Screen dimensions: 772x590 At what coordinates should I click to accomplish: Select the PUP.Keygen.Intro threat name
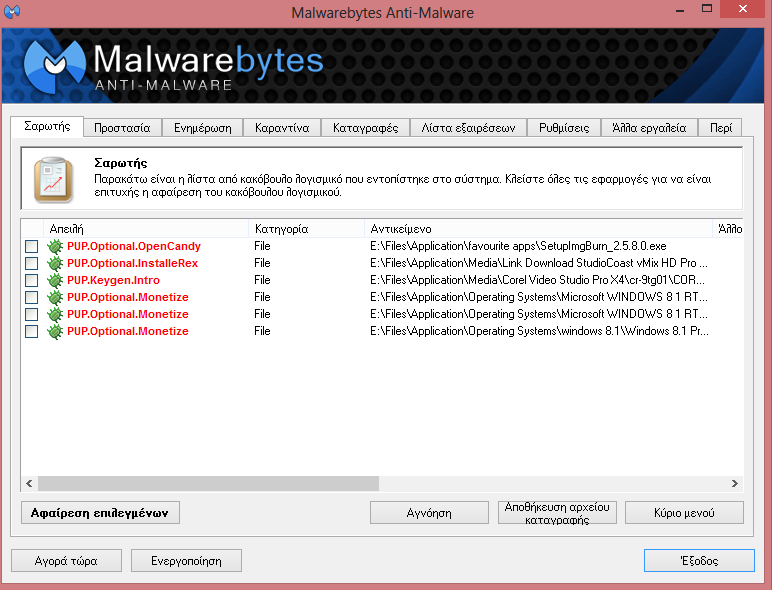point(113,280)
